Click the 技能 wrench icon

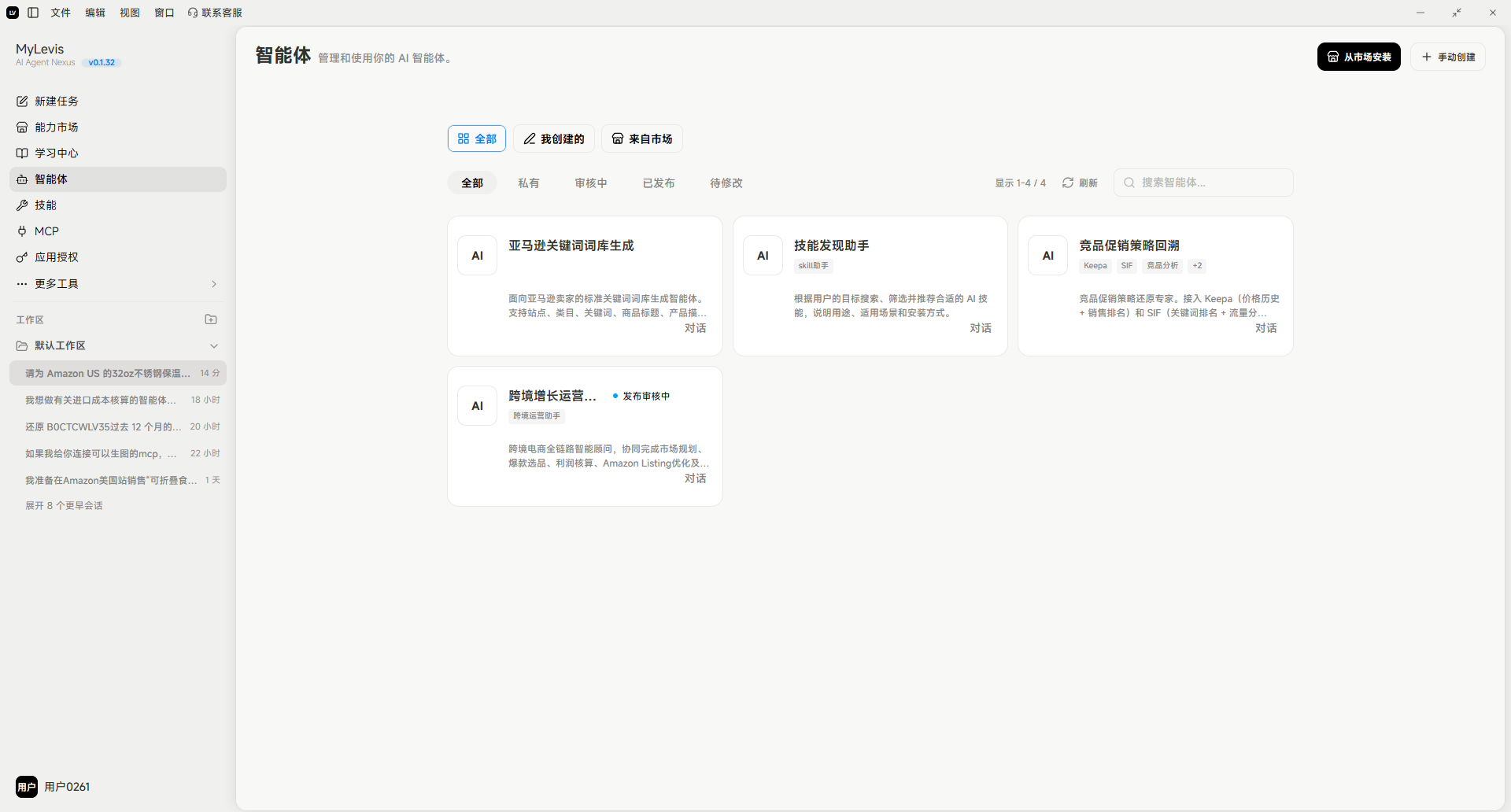tap(22, 205)
